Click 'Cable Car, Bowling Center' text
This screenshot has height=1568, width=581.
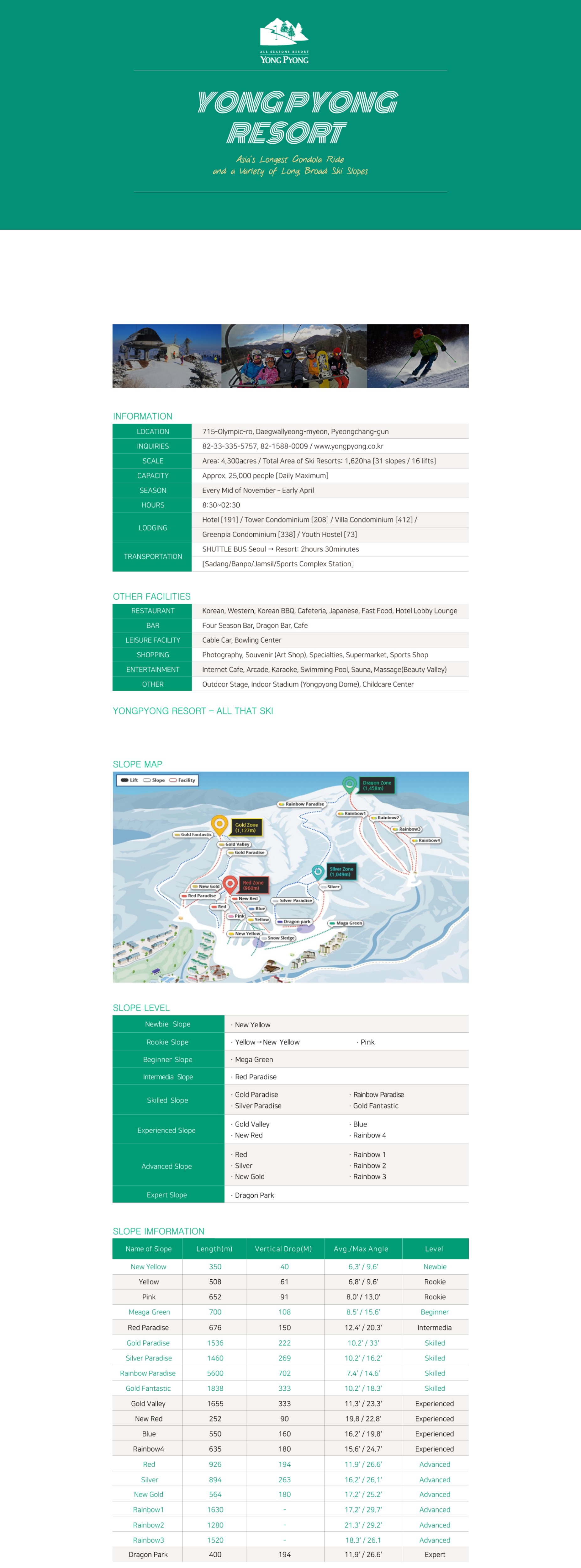241,640
